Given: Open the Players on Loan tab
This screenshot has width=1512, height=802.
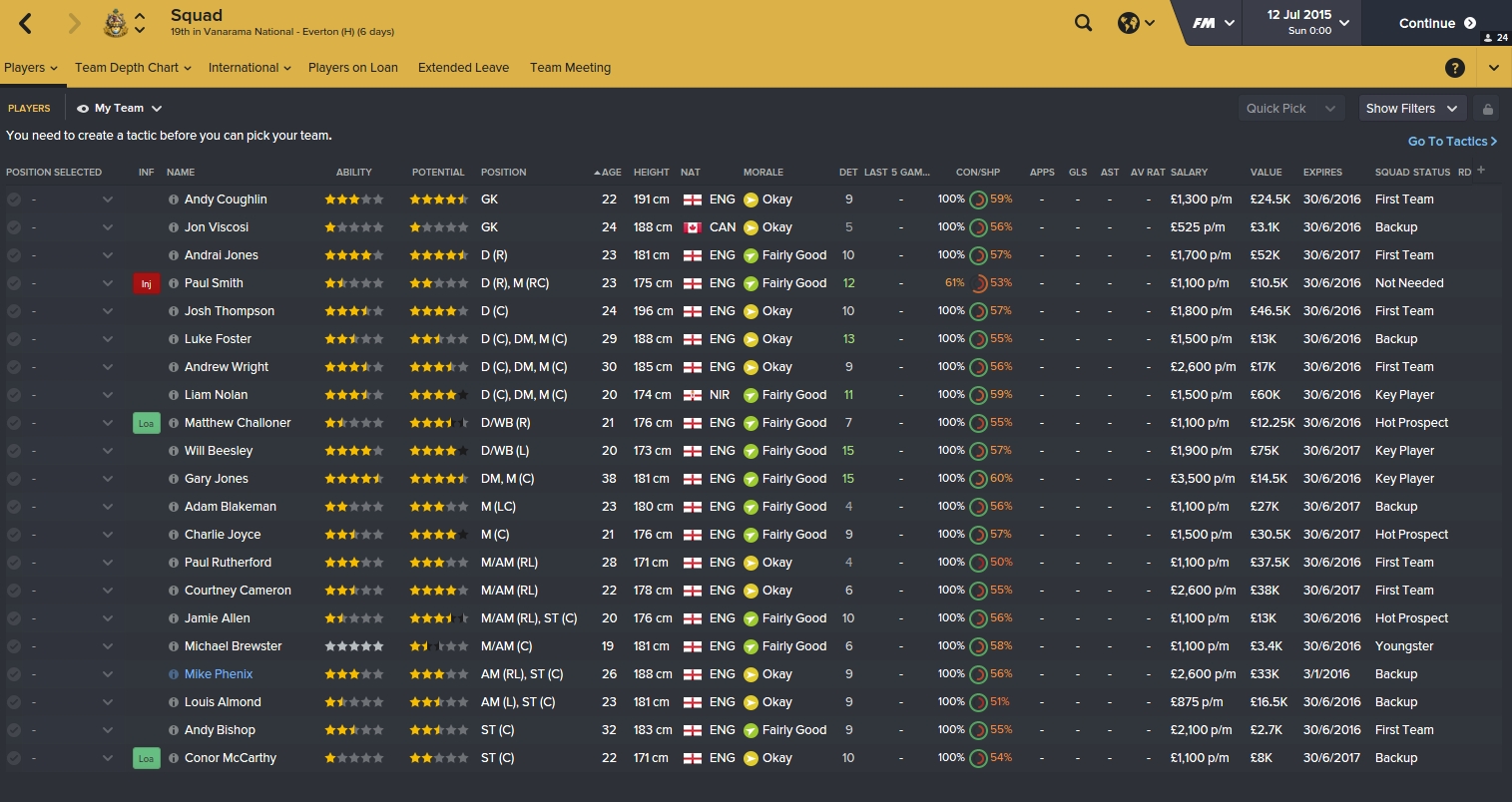Looking at the screenshot, I should [x=353, y=68].
